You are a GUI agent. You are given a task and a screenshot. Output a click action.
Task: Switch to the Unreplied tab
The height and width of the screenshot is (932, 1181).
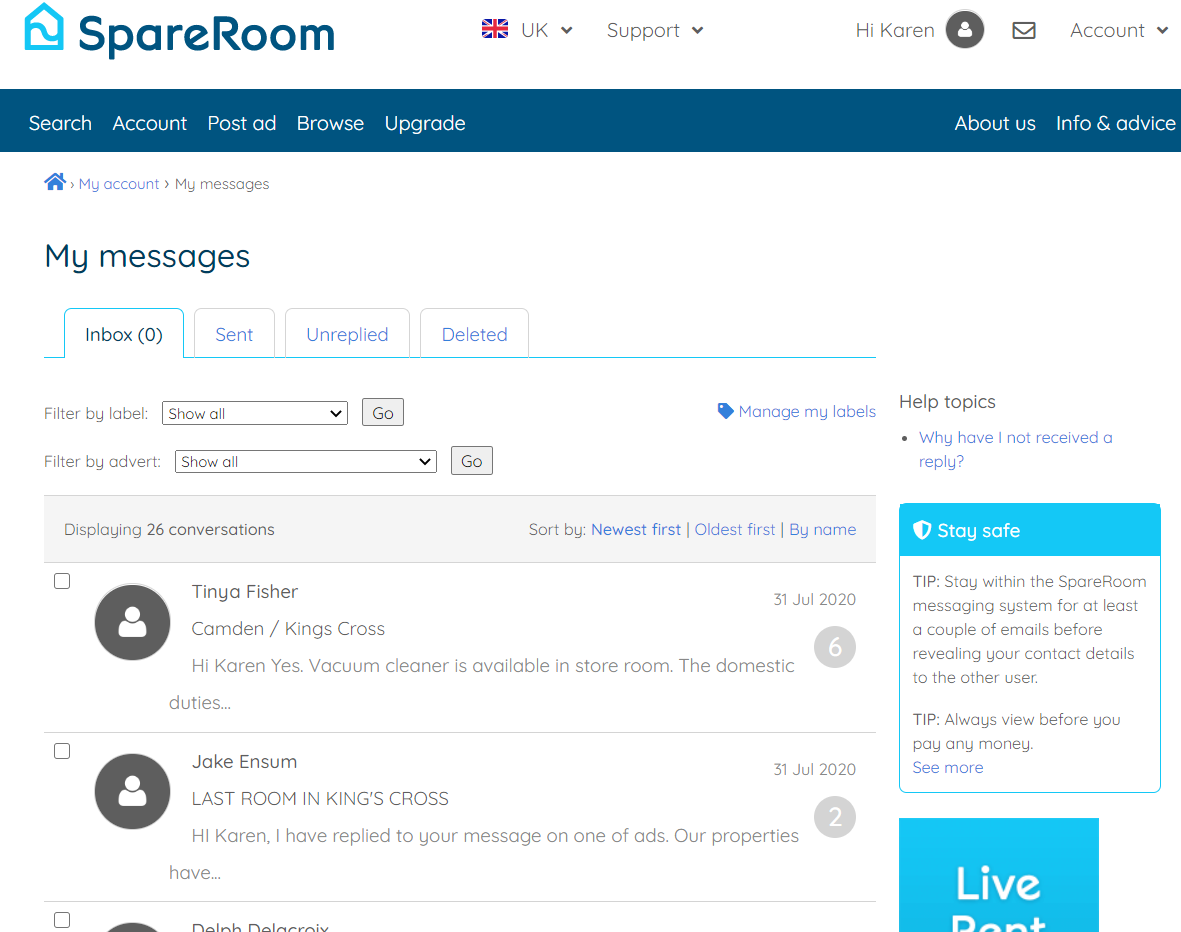[347, 333]
